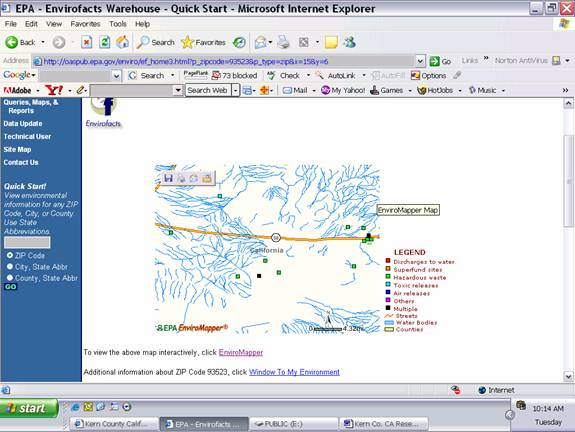
Task: Click the sidebar GO button
Action: tap(11, 287)
